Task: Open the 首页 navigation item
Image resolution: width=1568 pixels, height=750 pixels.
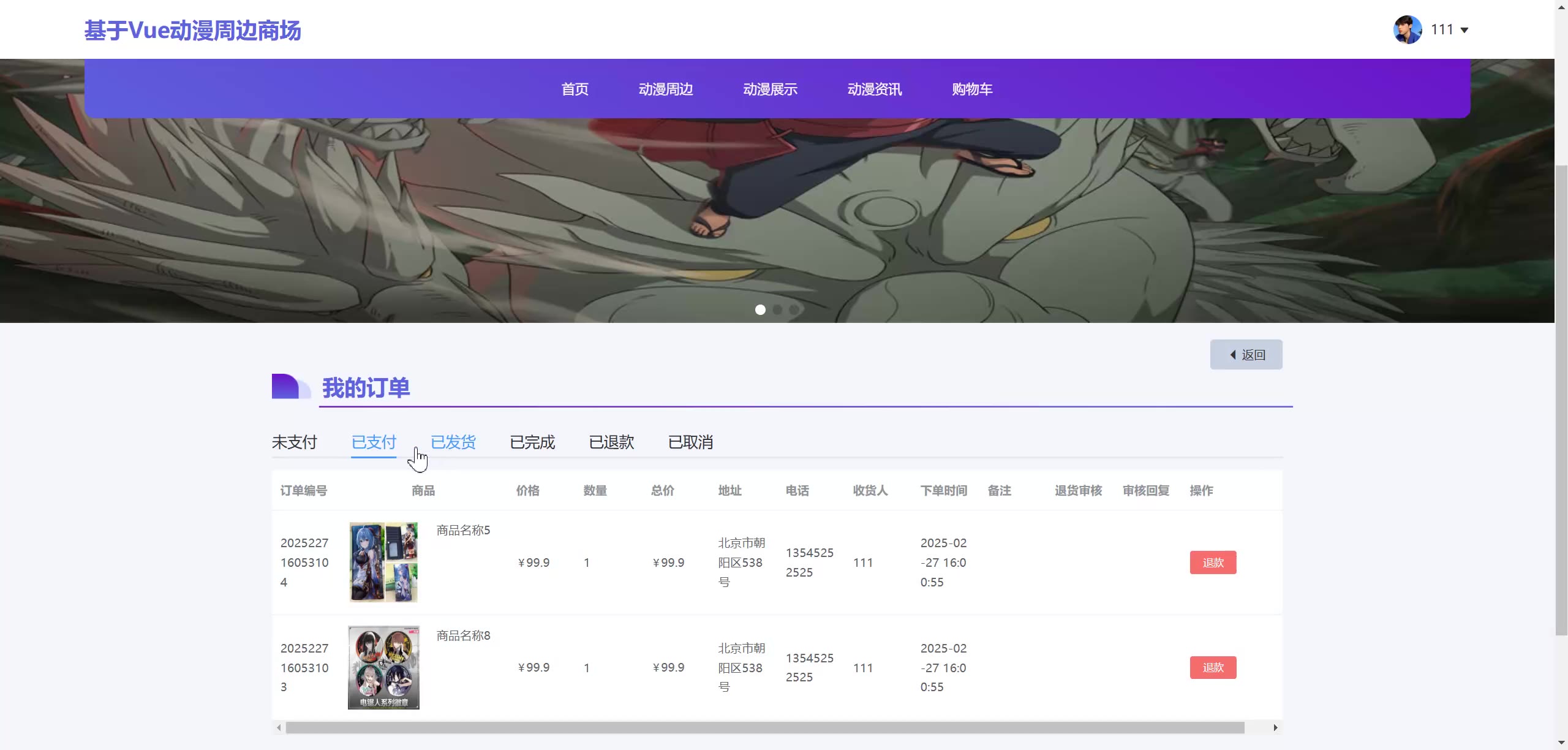Action: pyautogui.click(x=575, y=89)
